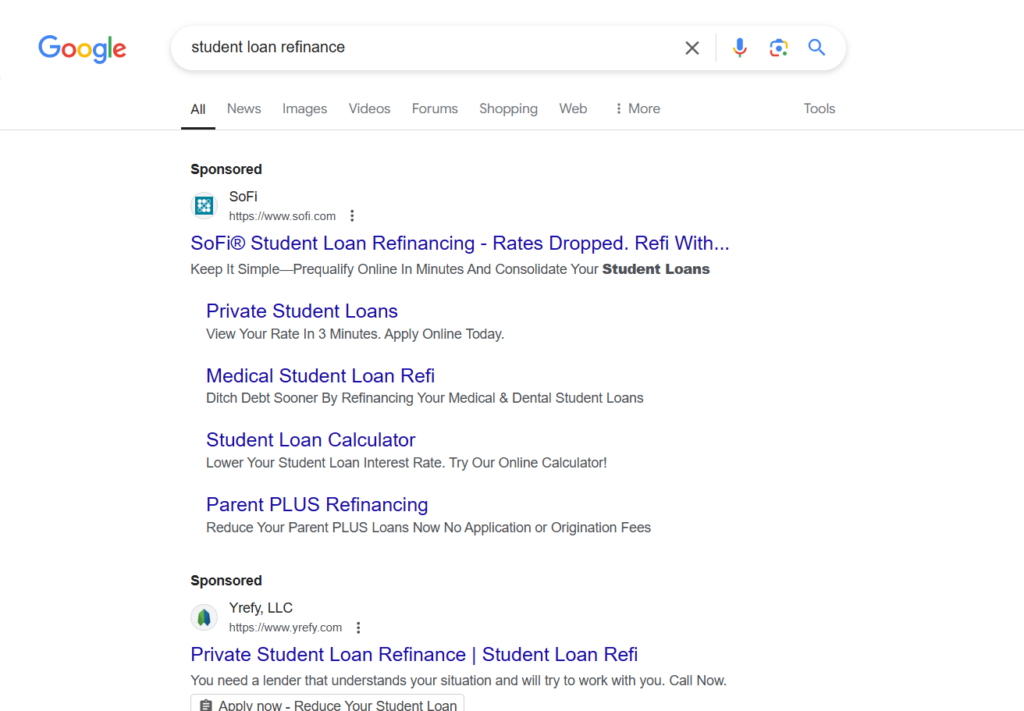
Task: Open Private Student Loan Refinance Yrefy headline
Action: point(414,654)
